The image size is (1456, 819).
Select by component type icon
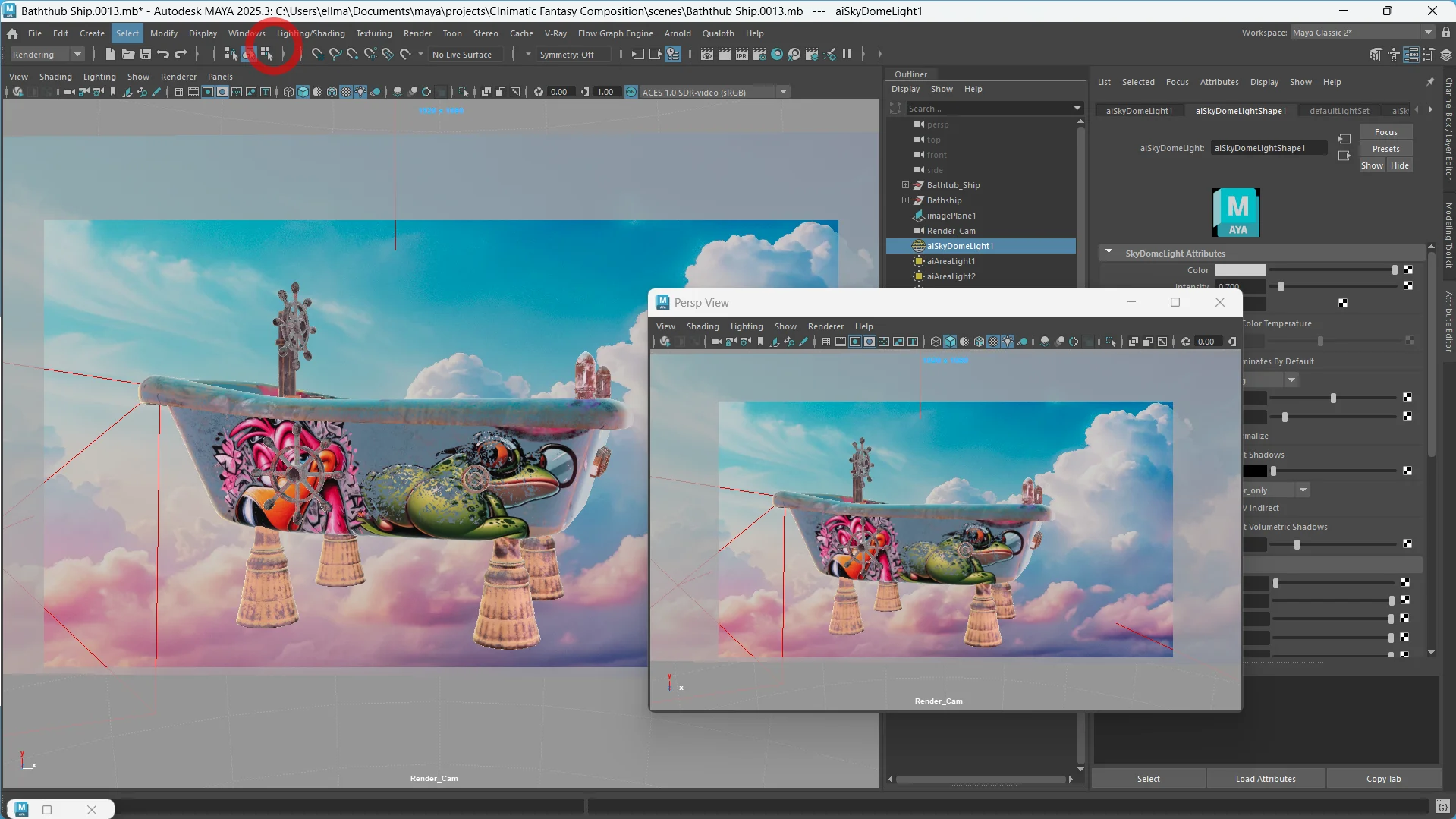pyautogui.click(x=266, y=54)
